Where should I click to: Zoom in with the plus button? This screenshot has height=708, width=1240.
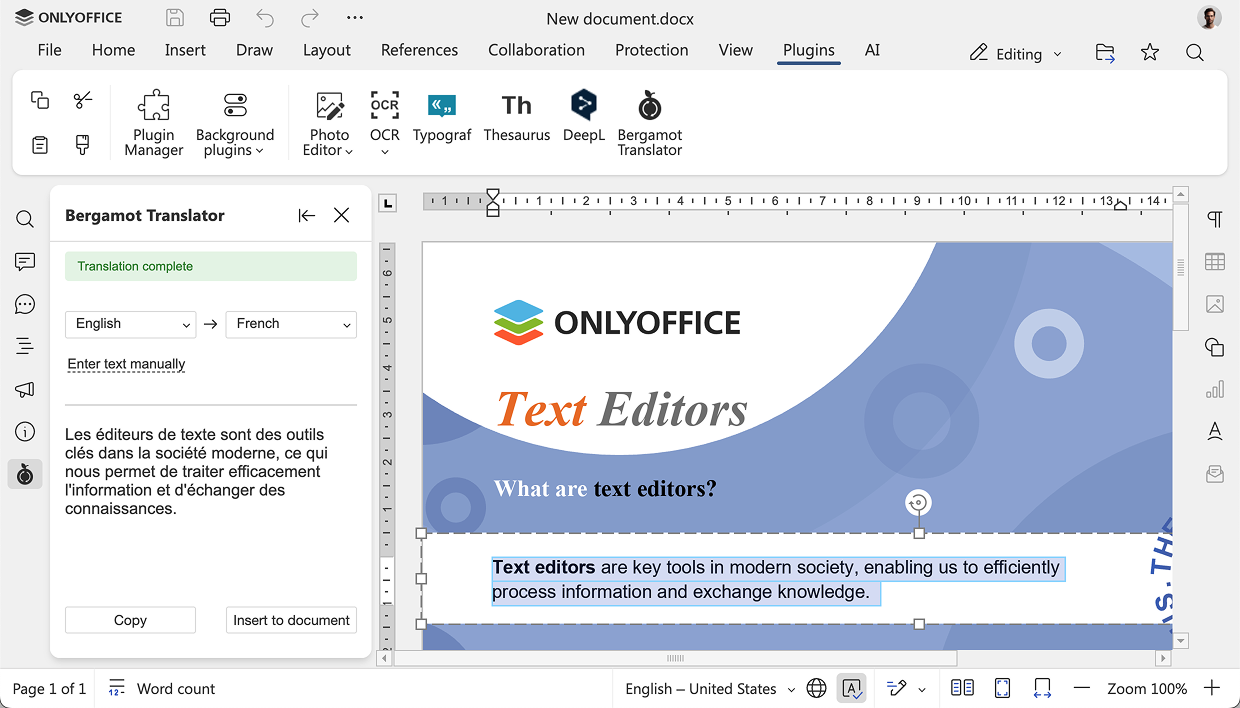click(1212, 688)
